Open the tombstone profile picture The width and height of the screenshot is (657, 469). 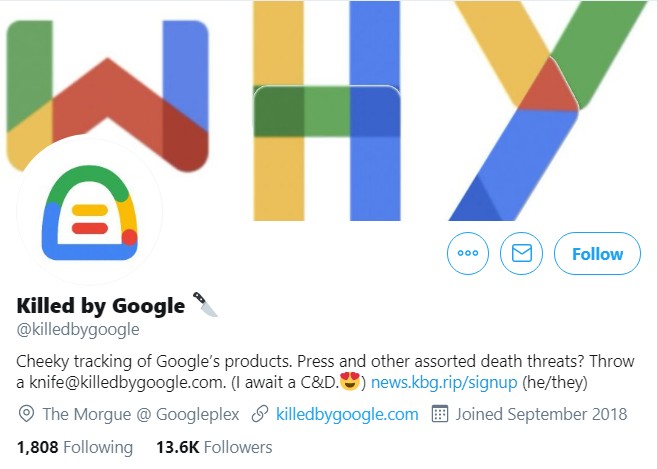pyautogui.click(x=90, y=212)
